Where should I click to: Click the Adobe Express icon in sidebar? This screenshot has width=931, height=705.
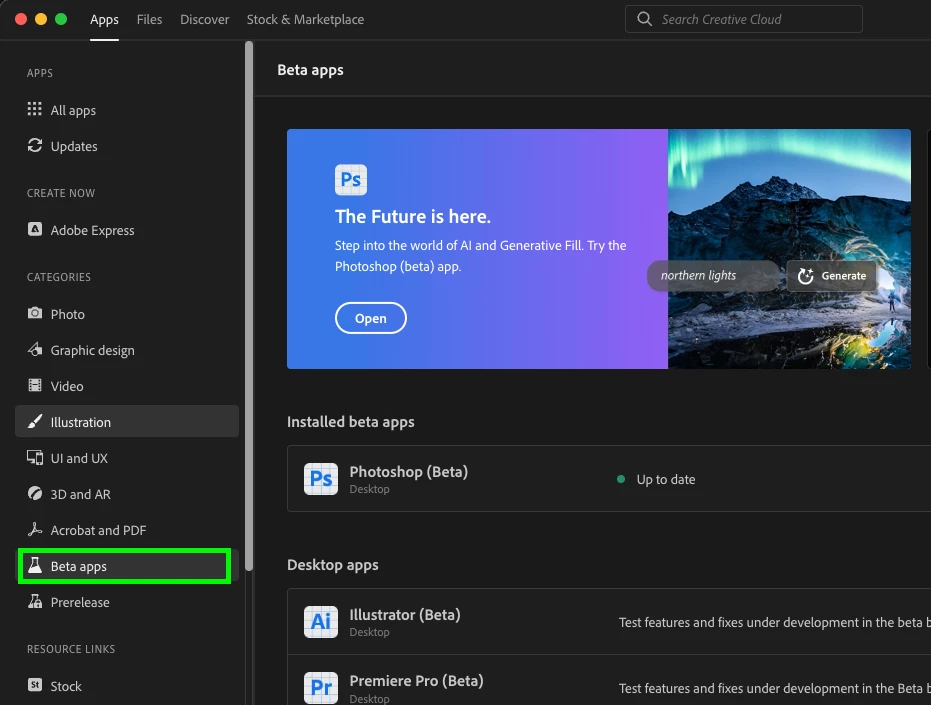(34, 229)
